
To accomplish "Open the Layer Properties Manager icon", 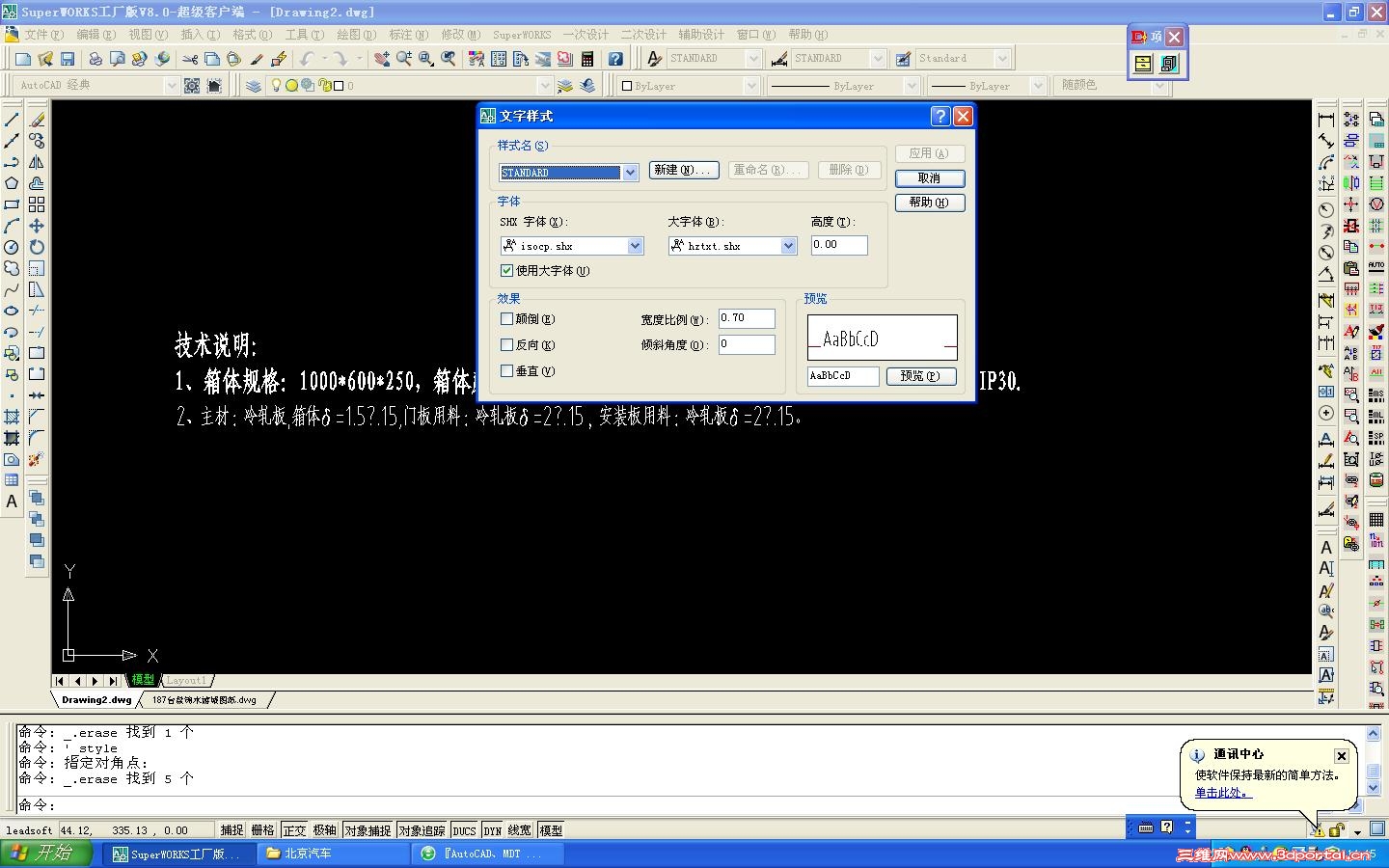I will [254, 86].
